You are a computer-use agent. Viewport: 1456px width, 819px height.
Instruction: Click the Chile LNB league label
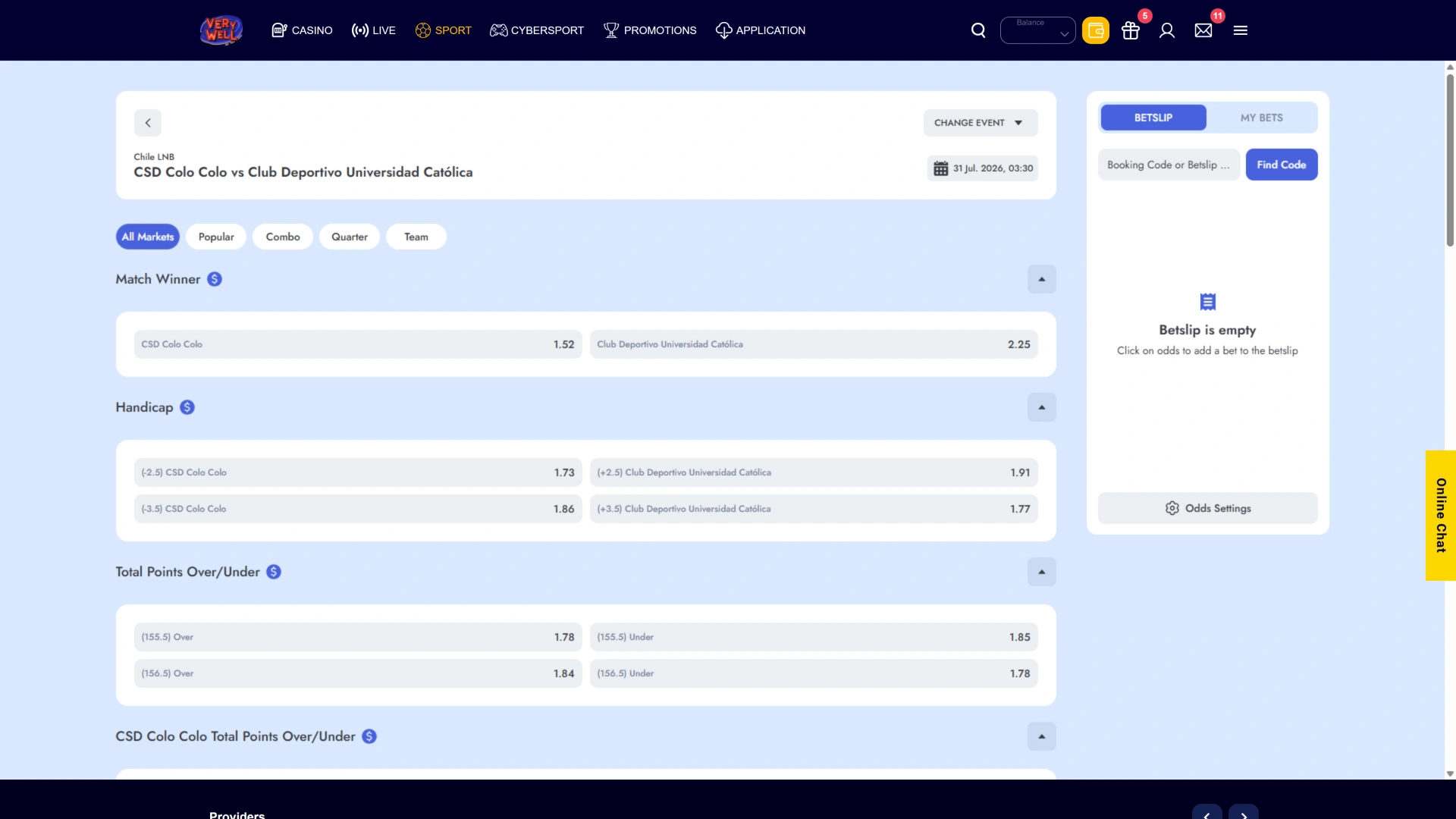click(154, 157)
